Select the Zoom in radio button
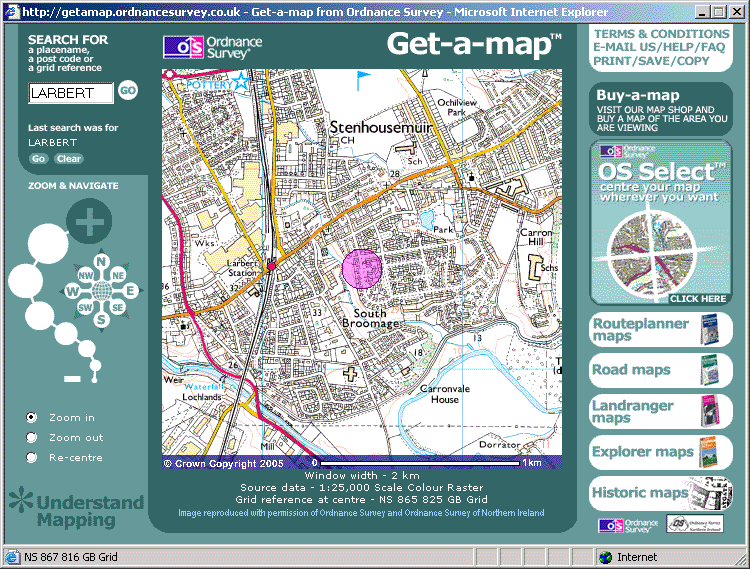750x569 pixels. 32,417
